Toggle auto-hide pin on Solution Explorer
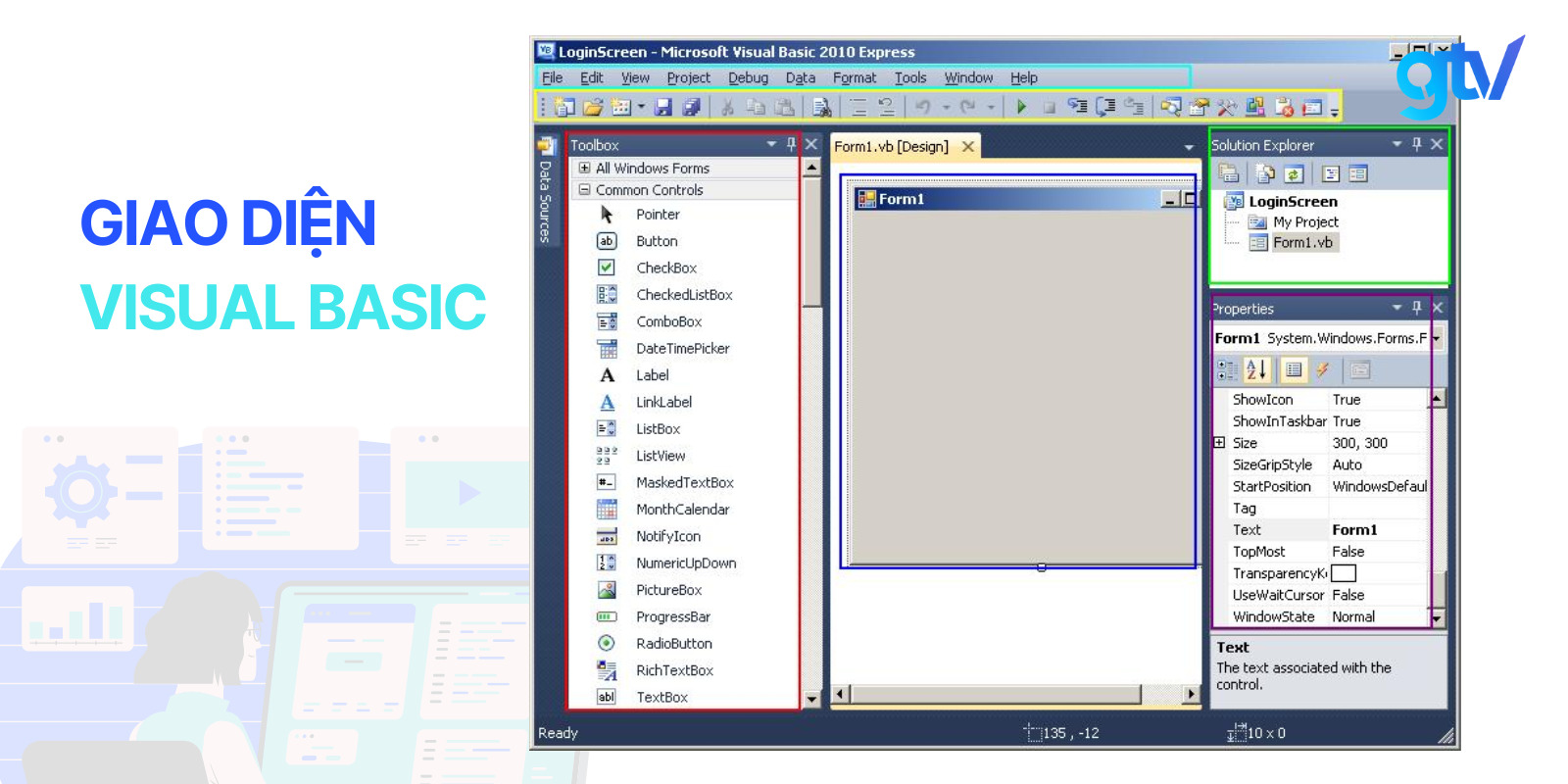This screenshot has height=784, width=1568. (x=1417, y=144)
